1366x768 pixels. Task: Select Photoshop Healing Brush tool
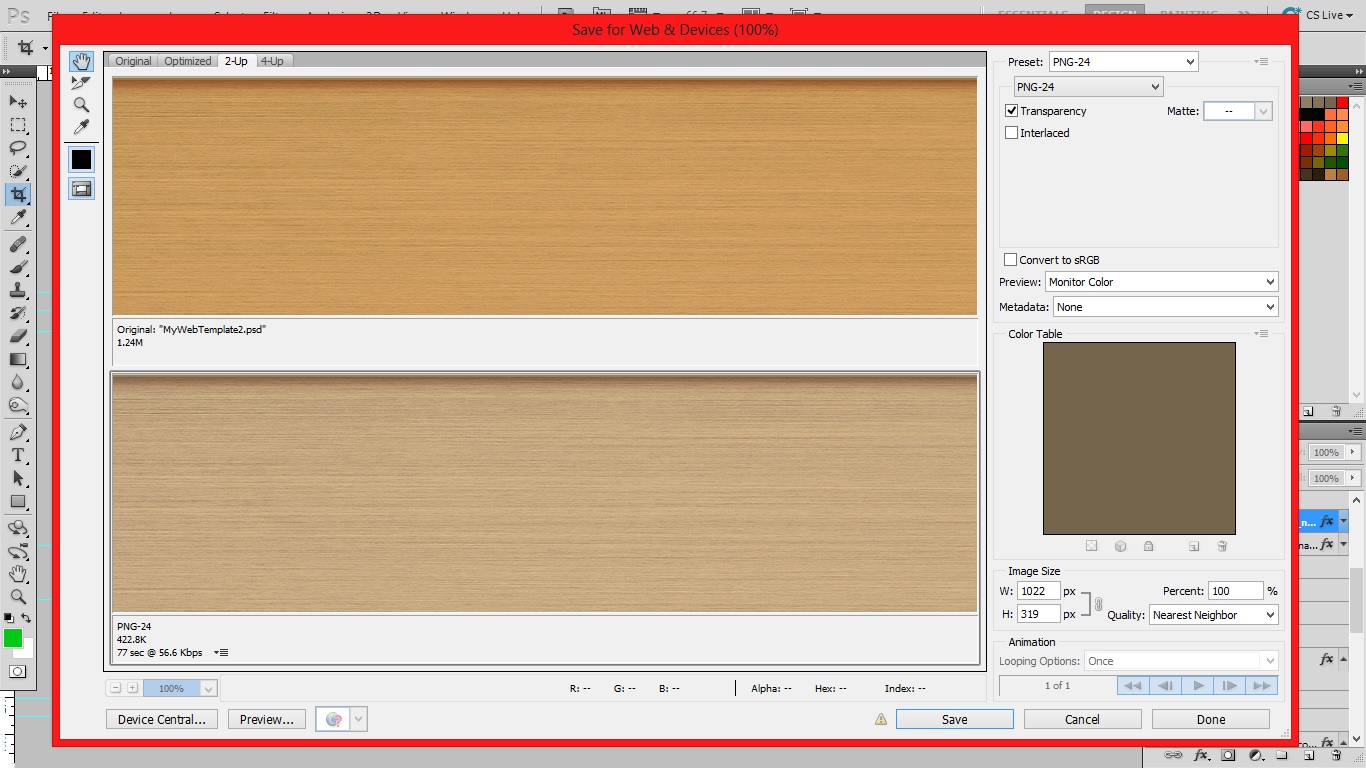pos(18,244)
